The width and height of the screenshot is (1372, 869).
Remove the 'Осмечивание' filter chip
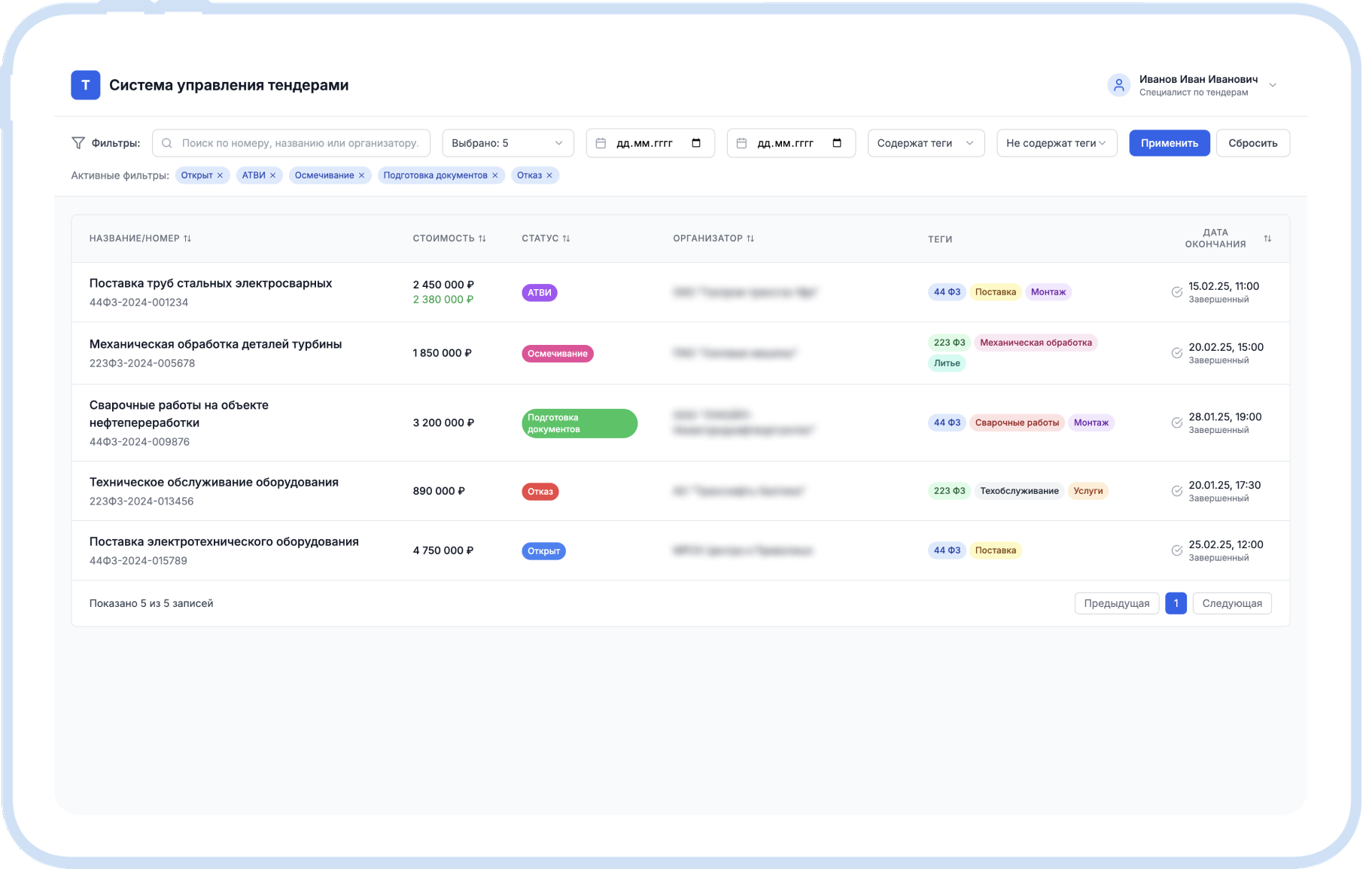click(x=361, y=175)
